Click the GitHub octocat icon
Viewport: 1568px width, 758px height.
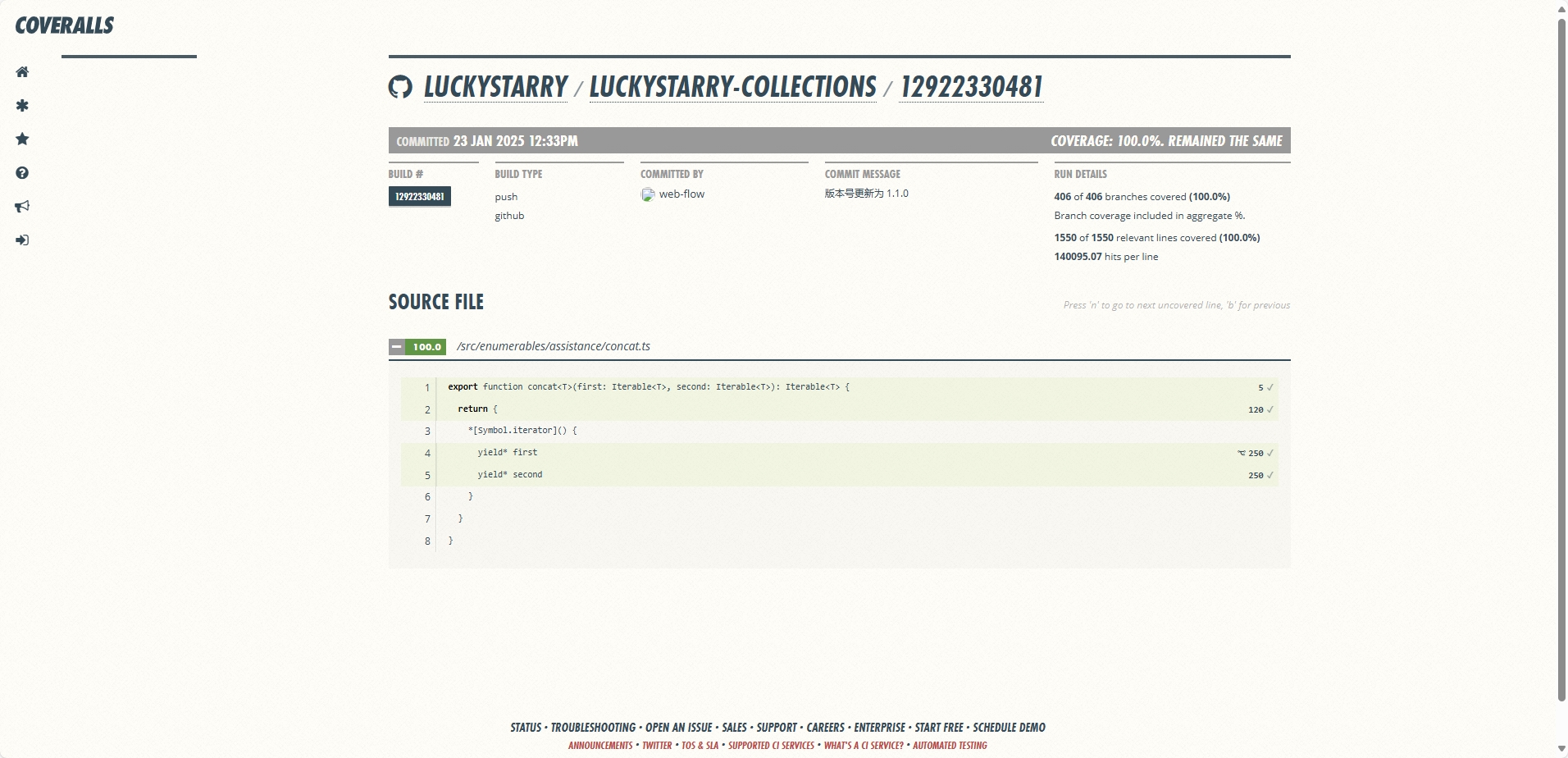tap(400, 87)
